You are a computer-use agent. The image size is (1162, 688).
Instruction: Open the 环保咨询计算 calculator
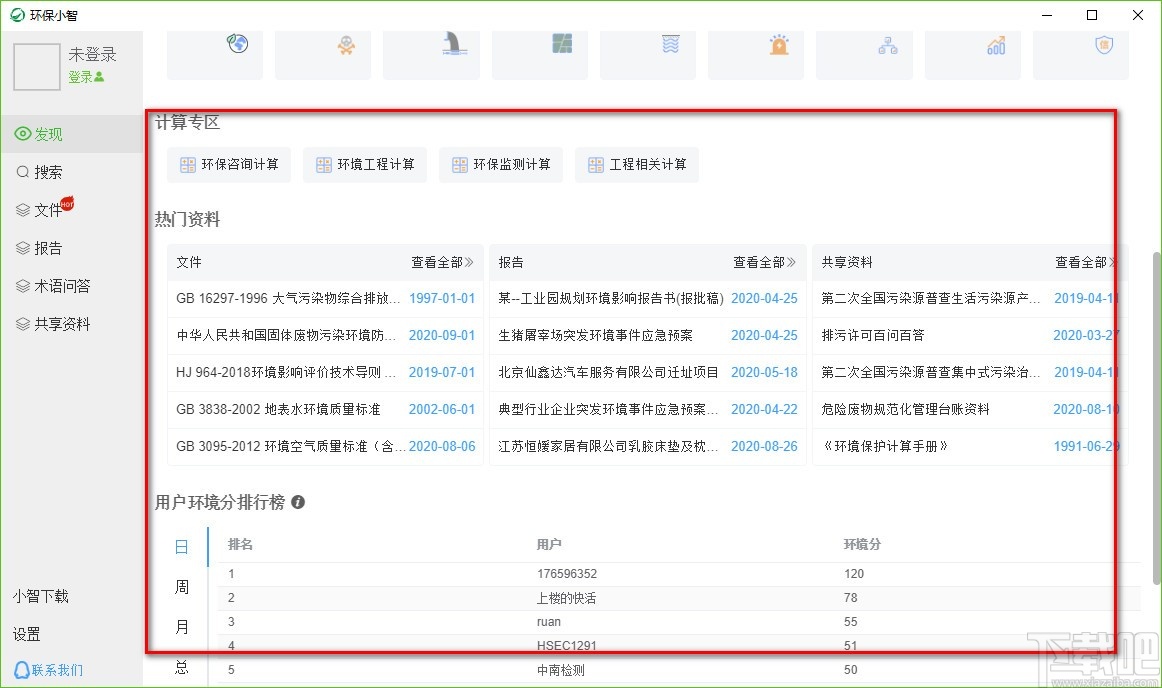coord(229,165)
